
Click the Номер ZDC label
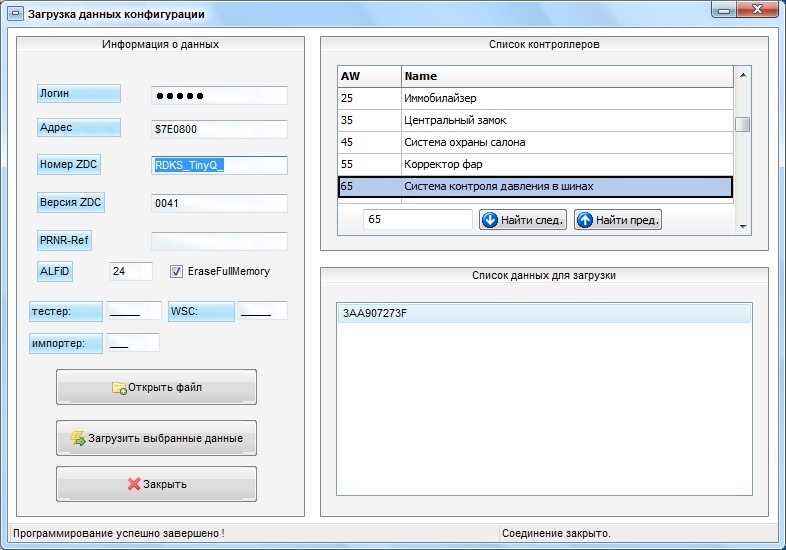pos(69,164)
